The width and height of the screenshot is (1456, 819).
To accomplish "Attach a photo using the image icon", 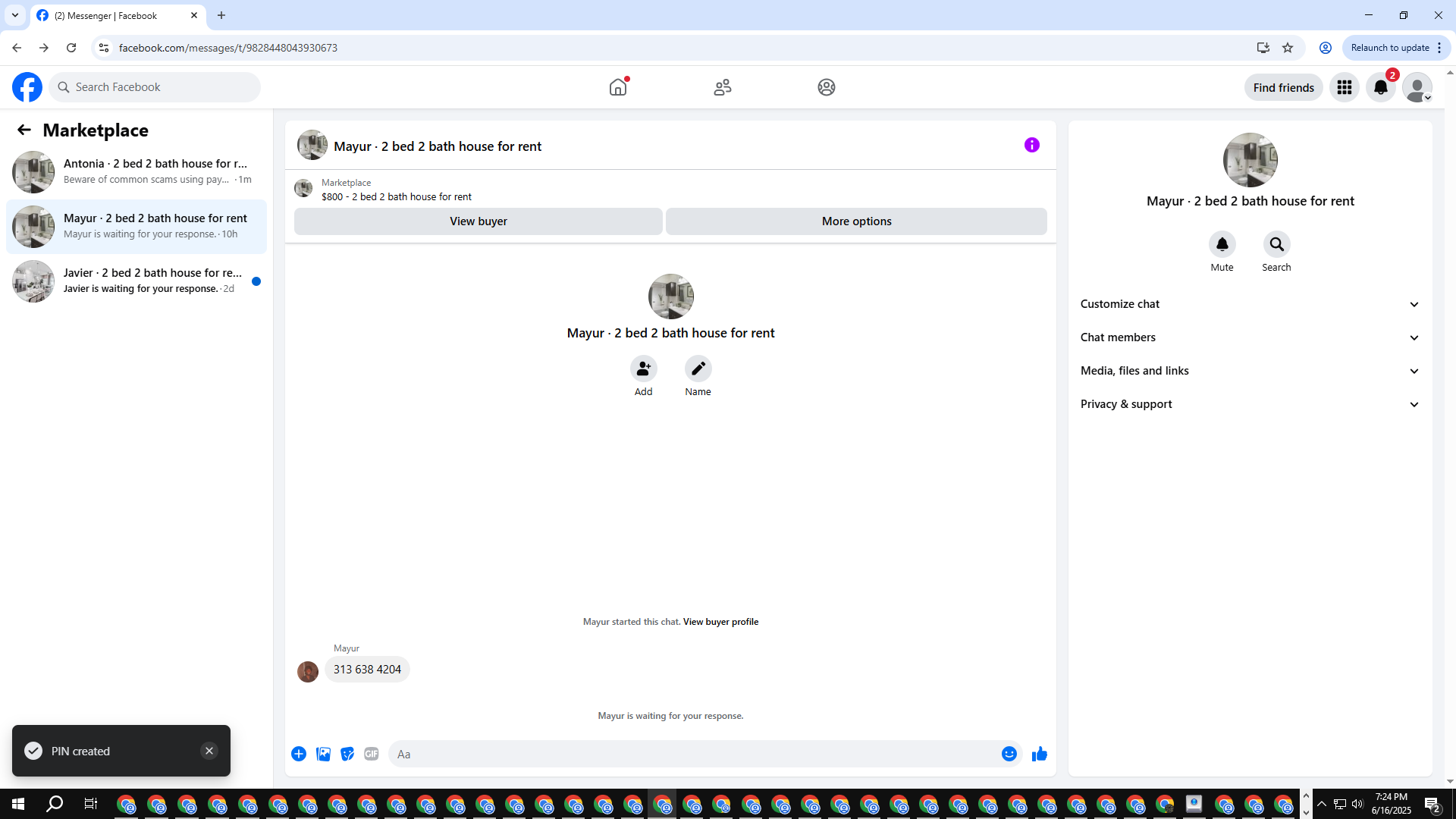I will click(323, 754).
